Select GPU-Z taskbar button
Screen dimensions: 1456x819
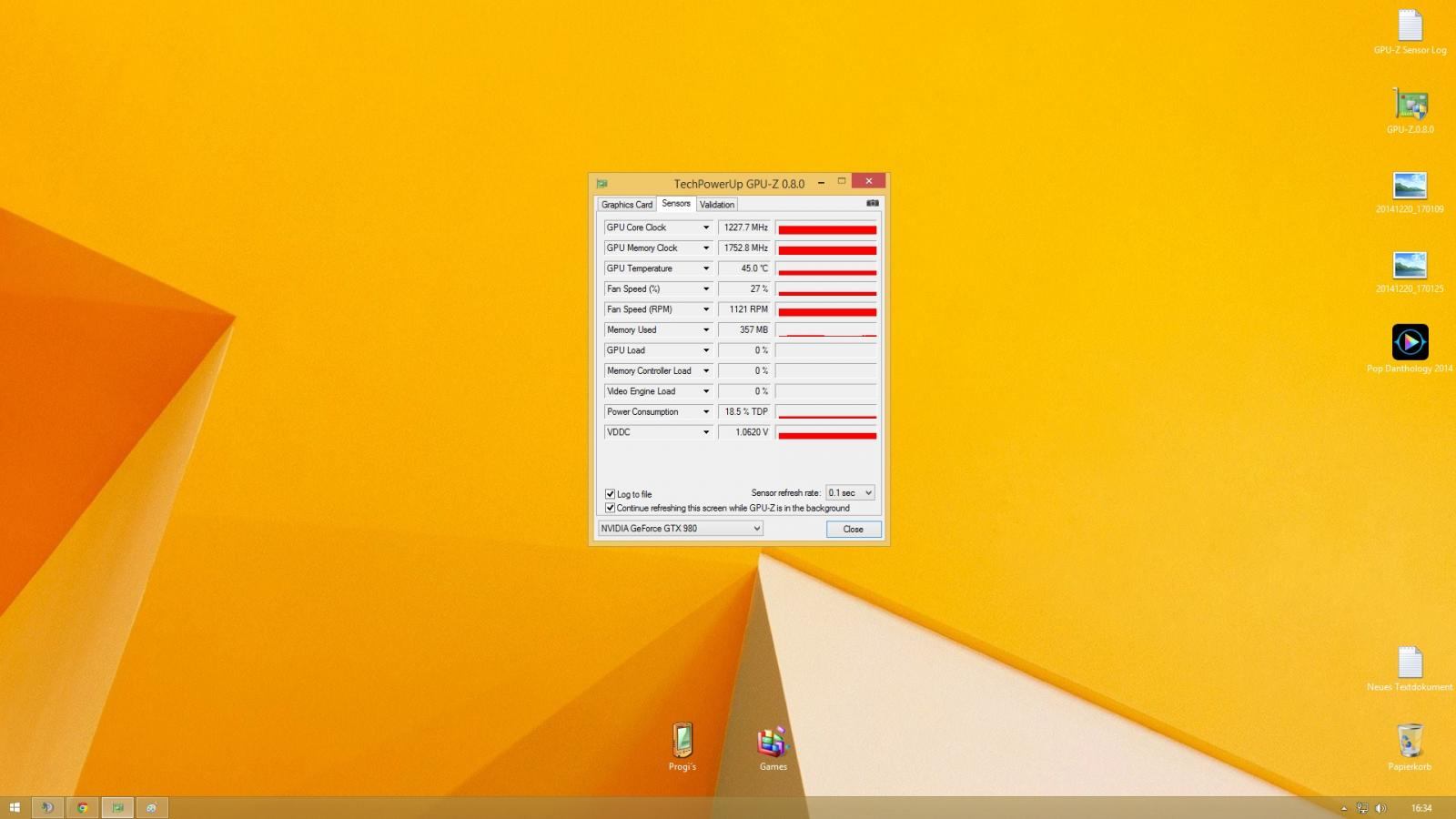117,807
